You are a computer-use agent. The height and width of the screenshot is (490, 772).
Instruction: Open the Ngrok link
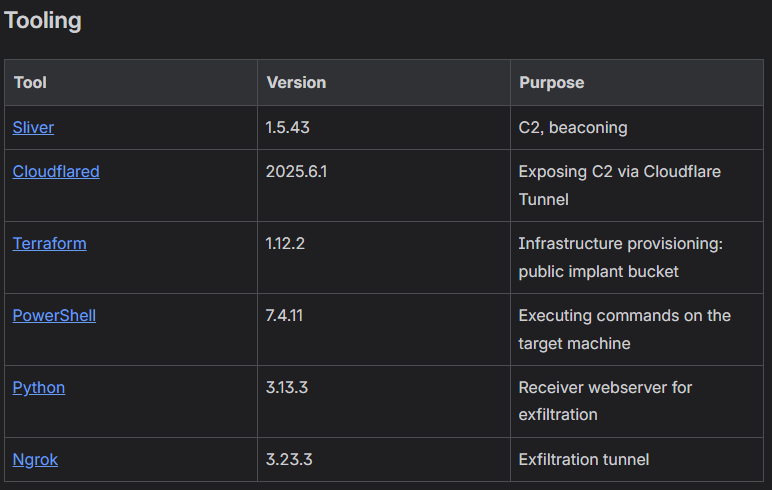35,460
